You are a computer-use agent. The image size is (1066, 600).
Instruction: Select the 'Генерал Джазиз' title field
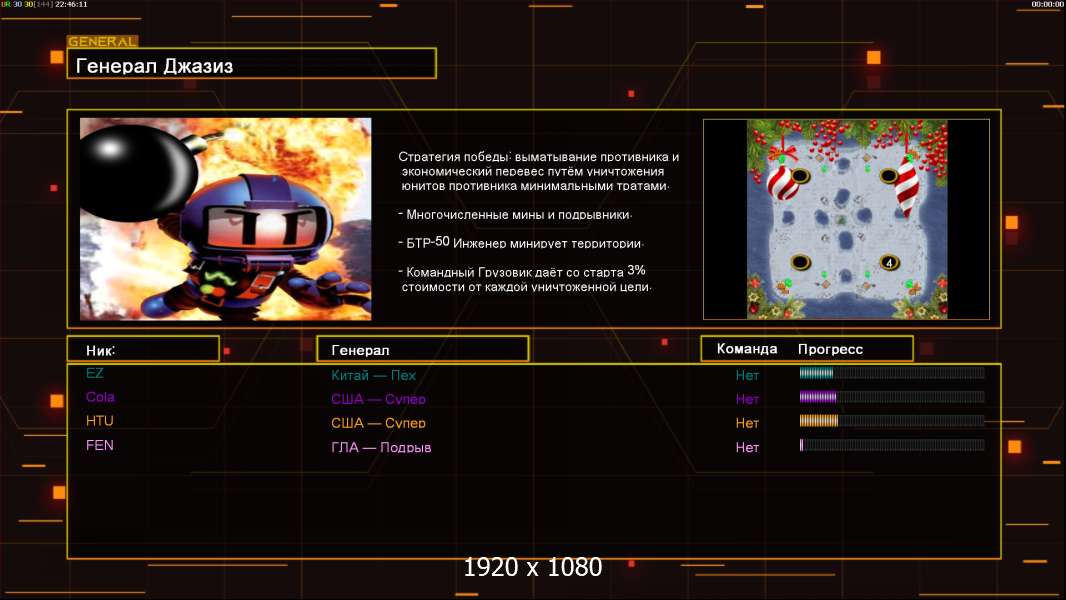point(252,64)
